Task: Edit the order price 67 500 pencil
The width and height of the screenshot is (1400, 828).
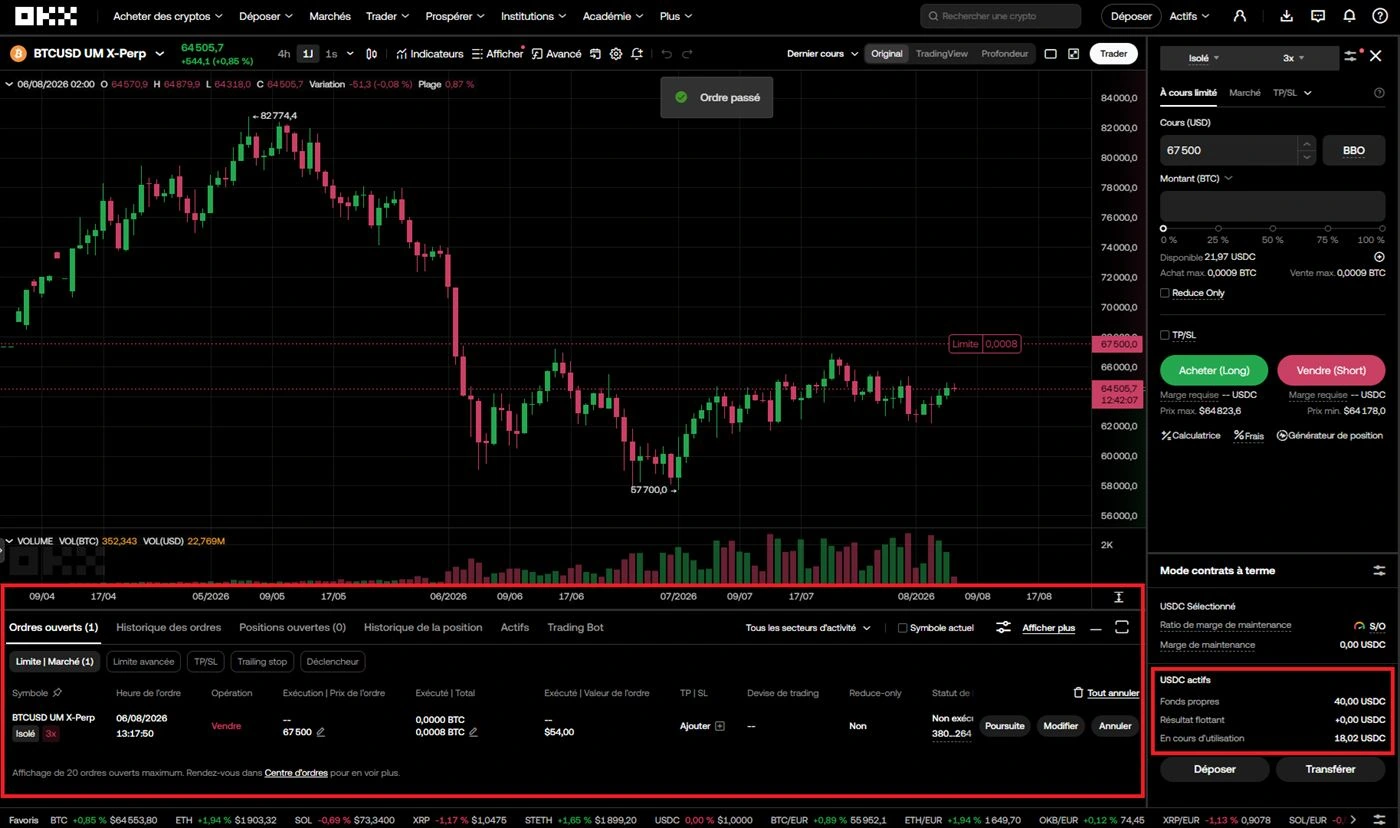Action: (321, 732)
